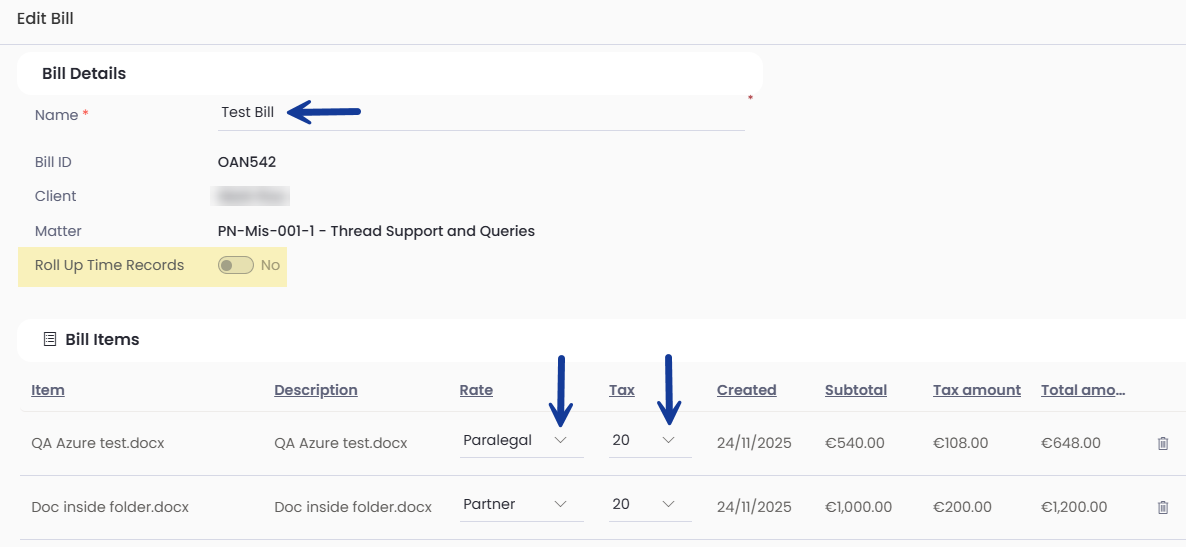Screen dimensions: 1186x547
Task: Delete the QA Azure test.docx bill item
Action: pos(1162,443)
